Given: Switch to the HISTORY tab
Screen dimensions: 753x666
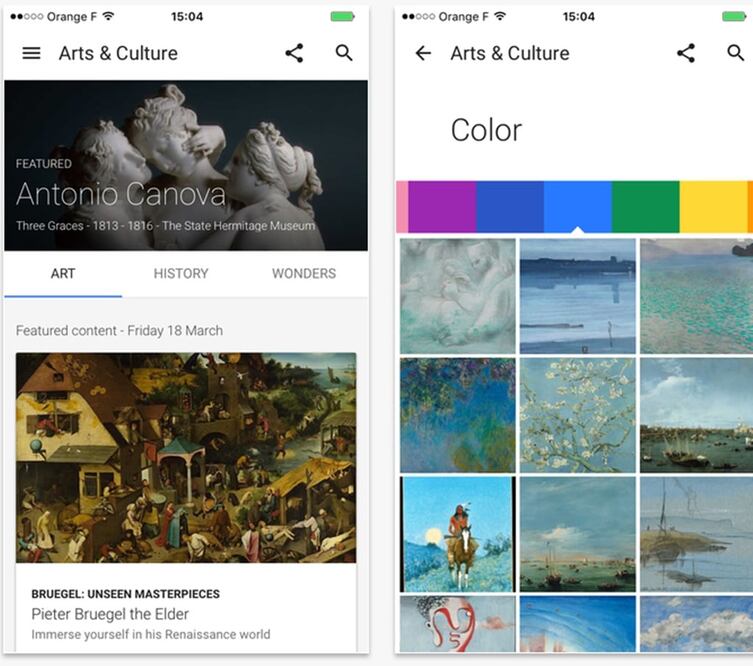Looking at the screenshot, I should coord(181,273).
